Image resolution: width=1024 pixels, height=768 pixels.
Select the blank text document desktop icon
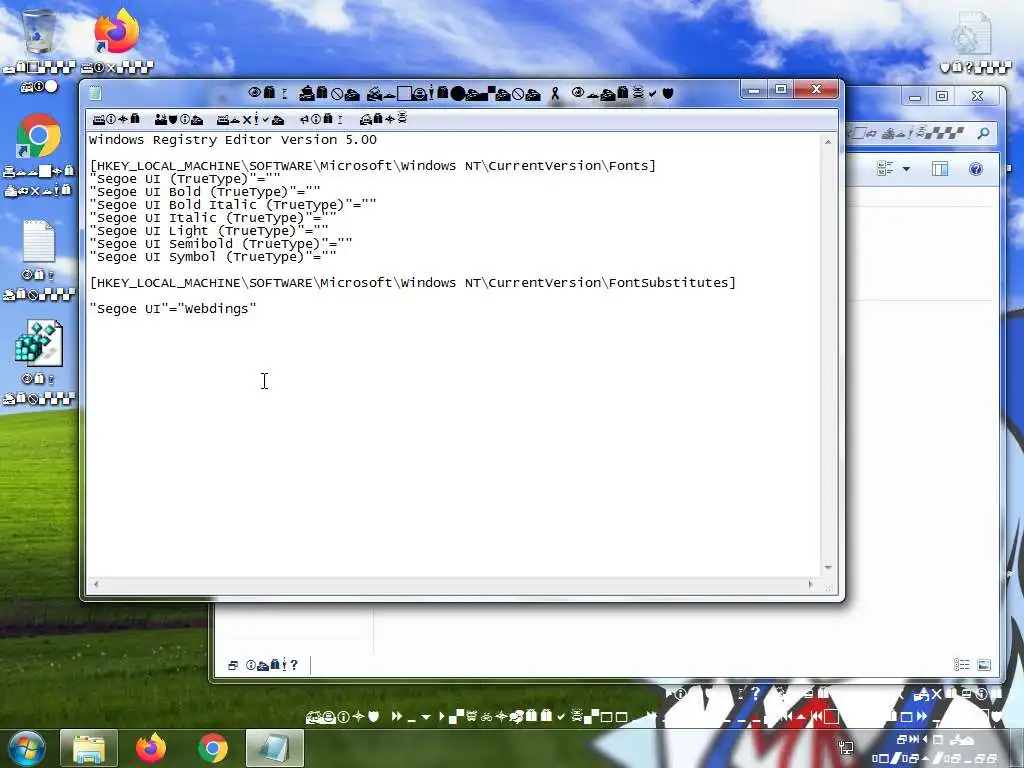pos(39,242)
